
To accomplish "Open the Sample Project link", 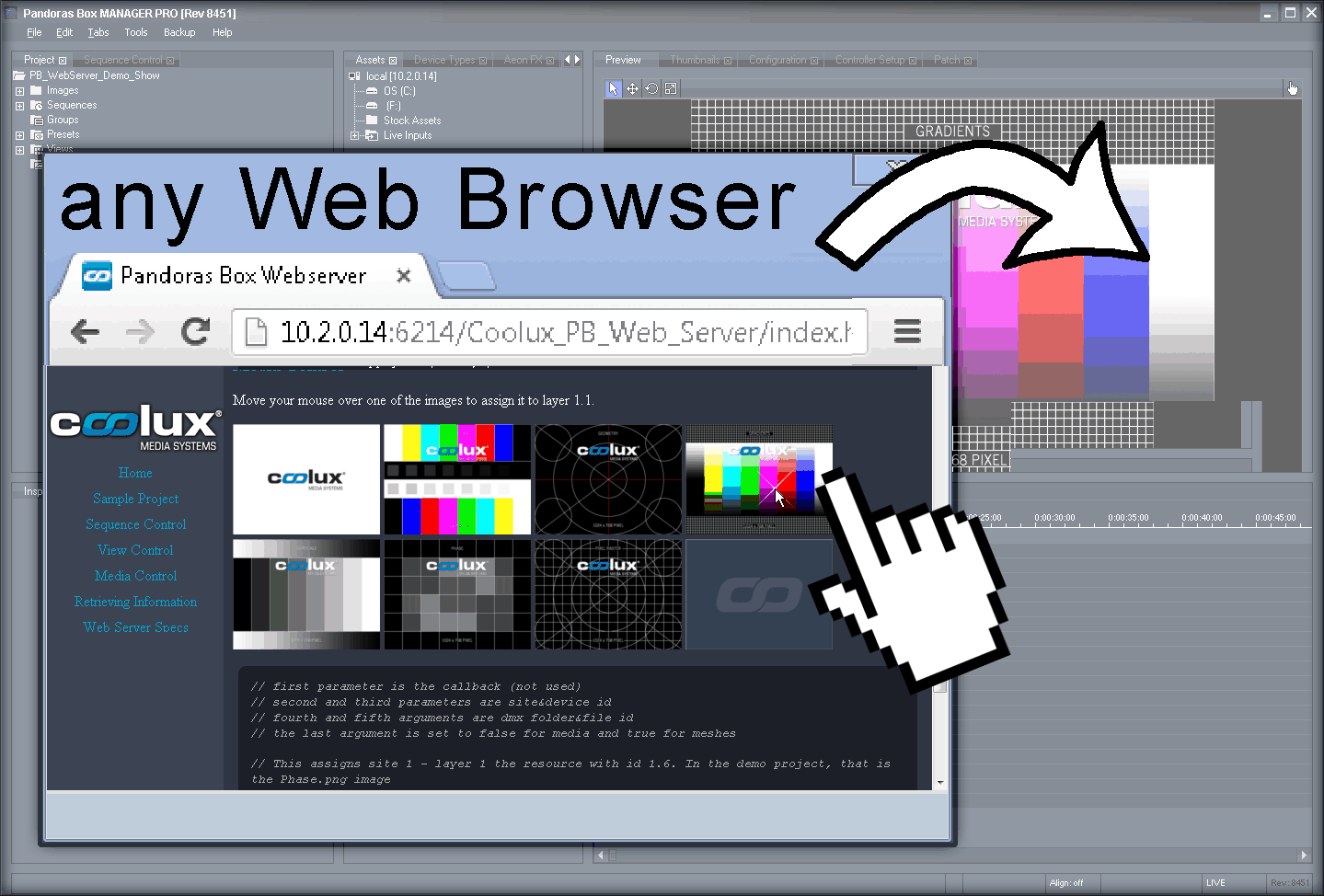I will [x=135, y=499].
